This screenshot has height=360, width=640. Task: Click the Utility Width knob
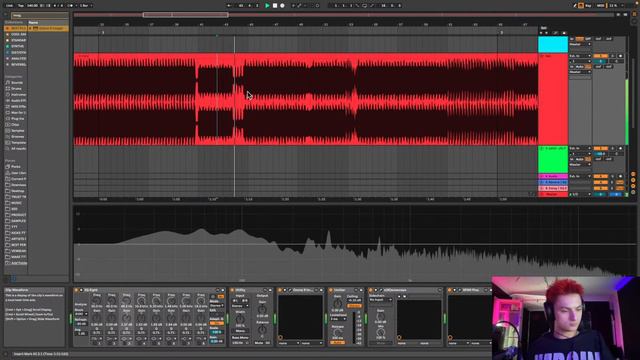(240, 319)
